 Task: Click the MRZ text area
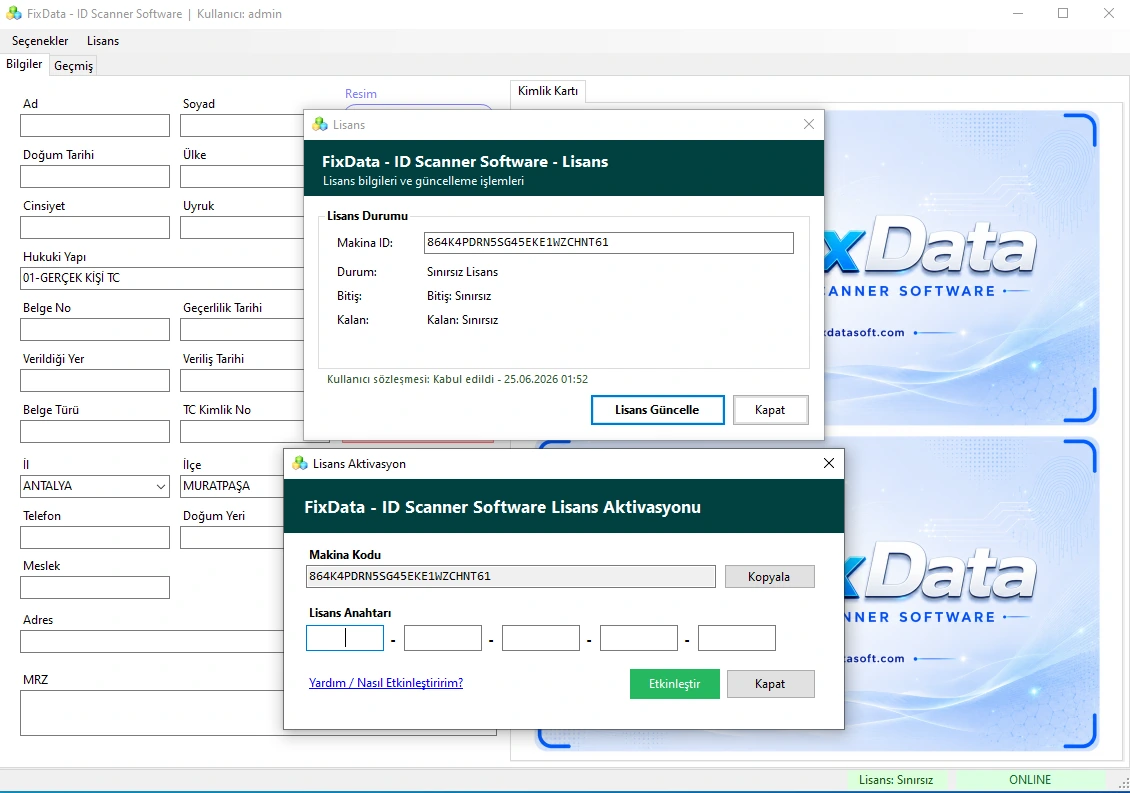click(152, 713)
